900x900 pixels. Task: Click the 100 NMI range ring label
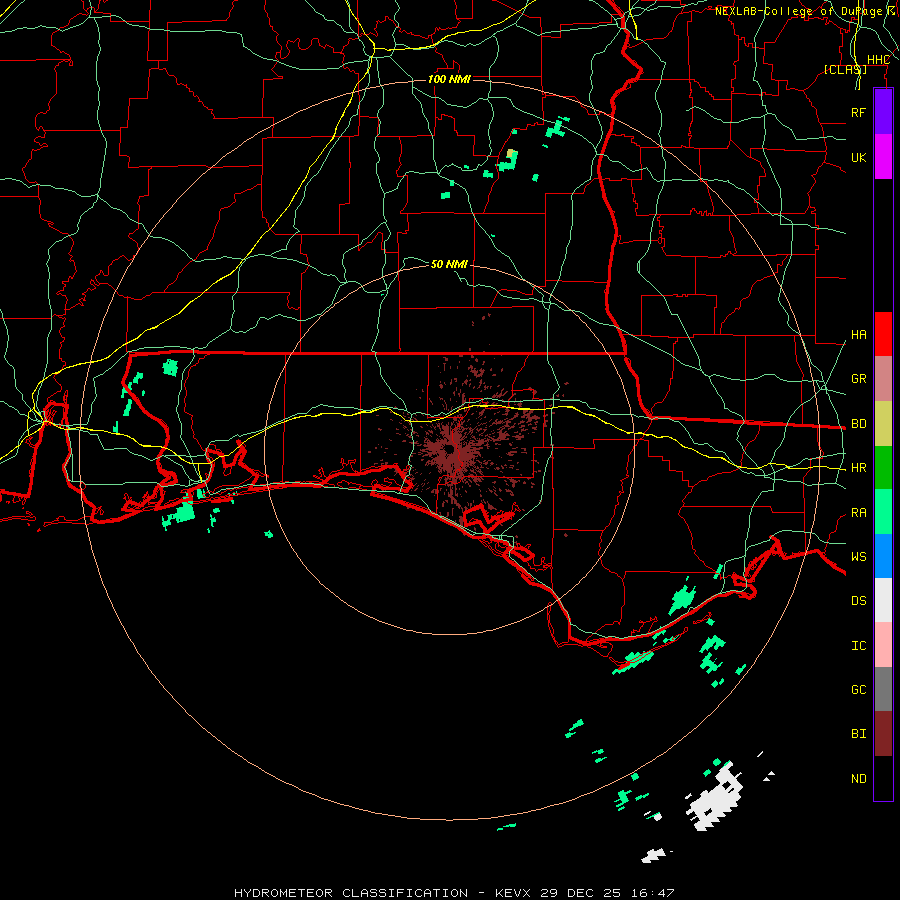pyautogui.click(x=449, y=79)
